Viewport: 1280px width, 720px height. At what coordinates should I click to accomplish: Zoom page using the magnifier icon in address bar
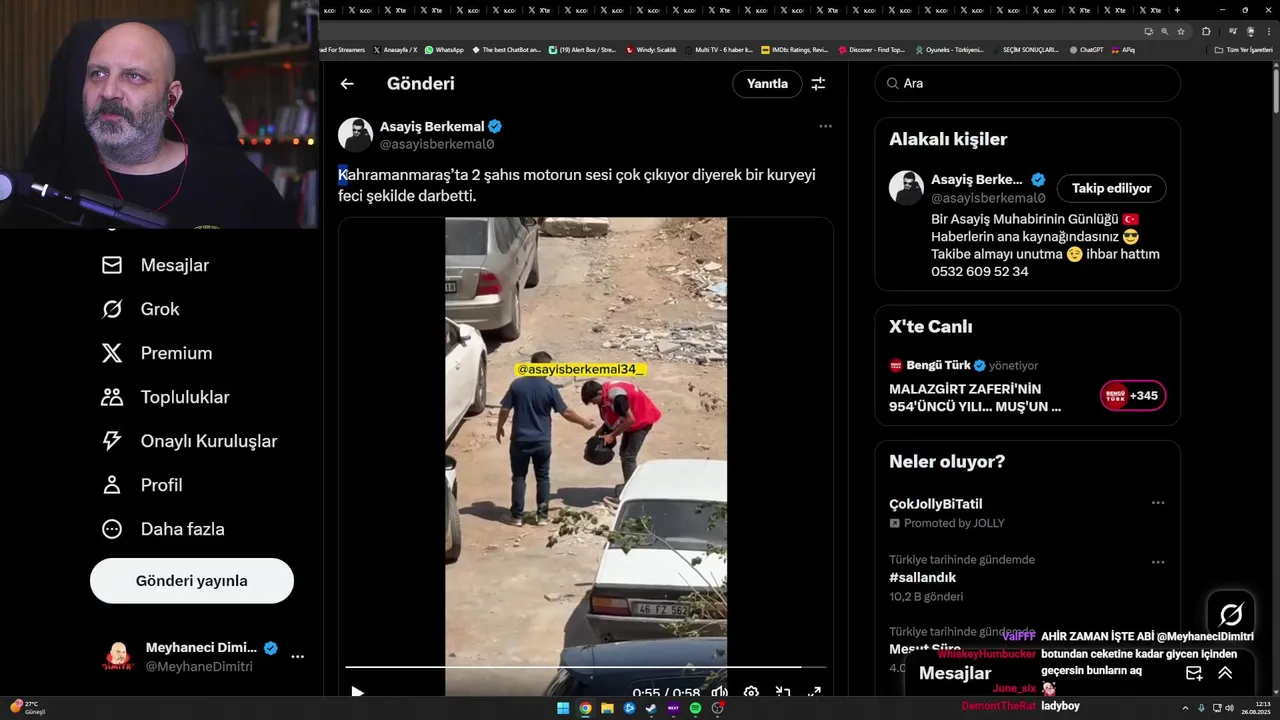pyautogui.click(x=1164, y=31)
